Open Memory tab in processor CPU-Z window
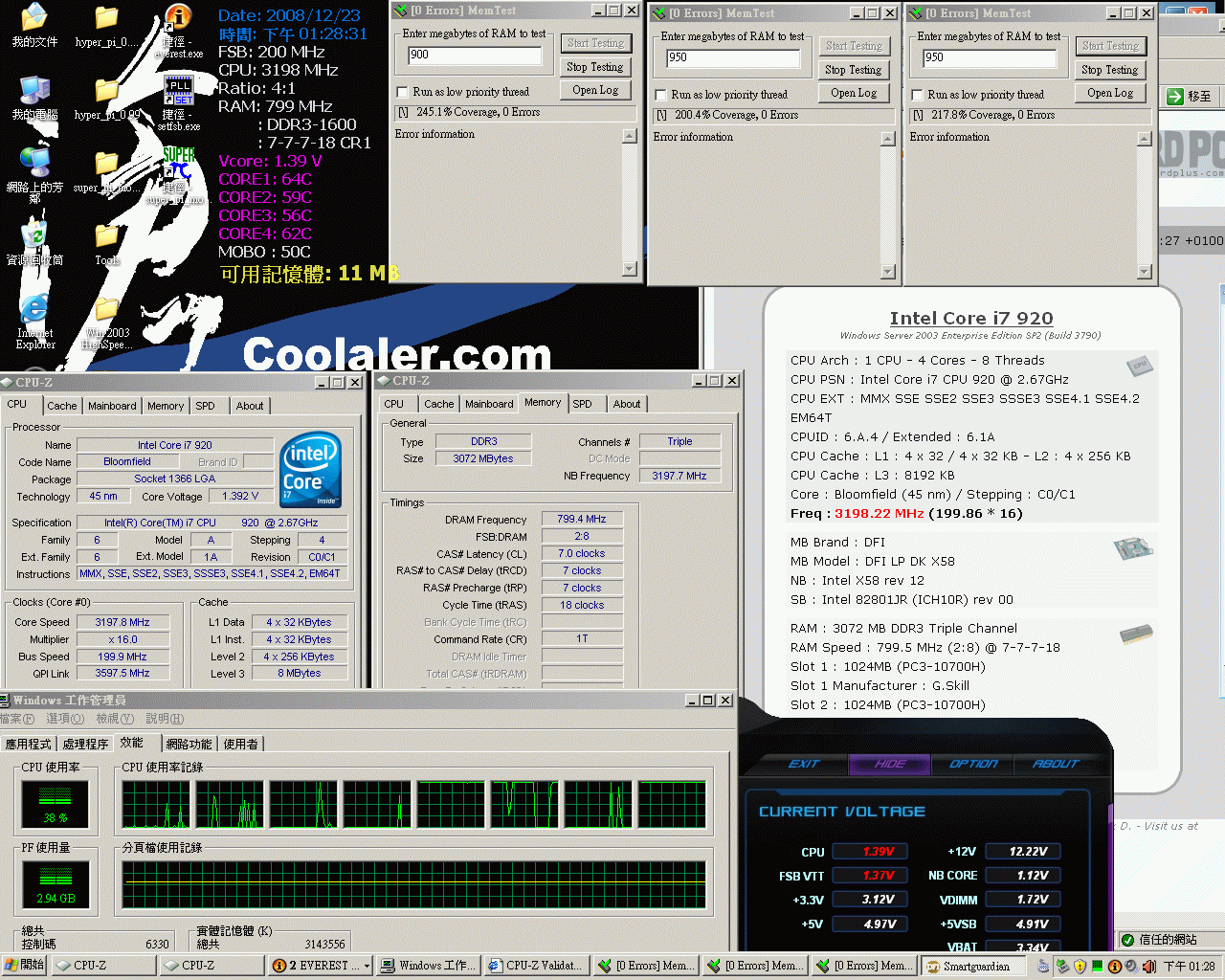This screenshot has width=1225, height=980. (166, 406)
